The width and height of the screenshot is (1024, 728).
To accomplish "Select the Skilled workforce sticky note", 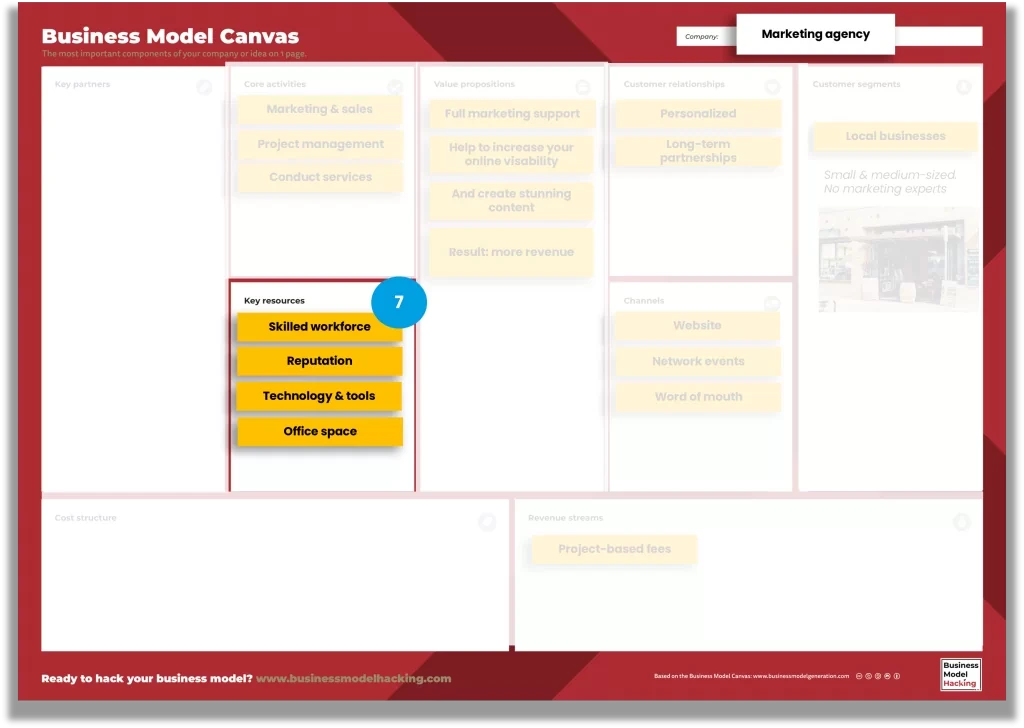I will [x=319, y=326].
